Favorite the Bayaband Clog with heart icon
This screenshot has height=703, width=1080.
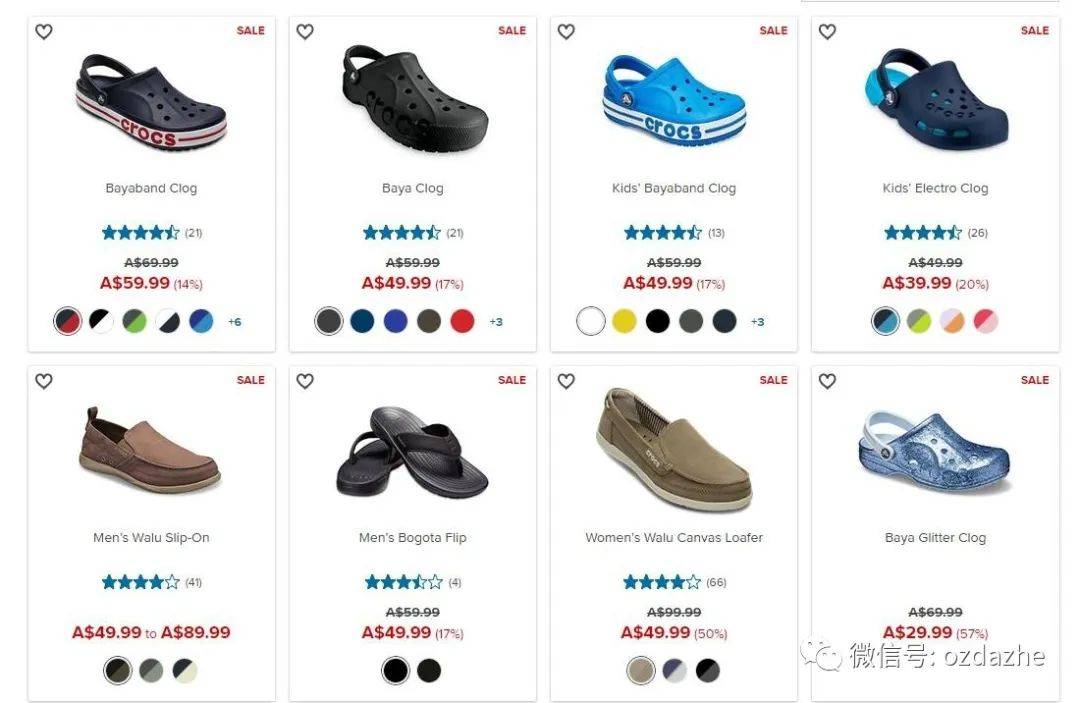44,32
